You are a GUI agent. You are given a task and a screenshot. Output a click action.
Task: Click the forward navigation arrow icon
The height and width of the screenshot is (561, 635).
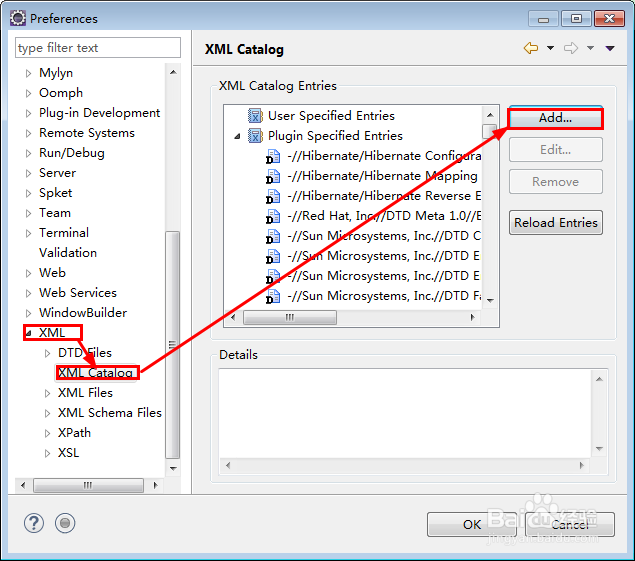tap(571, 48)
